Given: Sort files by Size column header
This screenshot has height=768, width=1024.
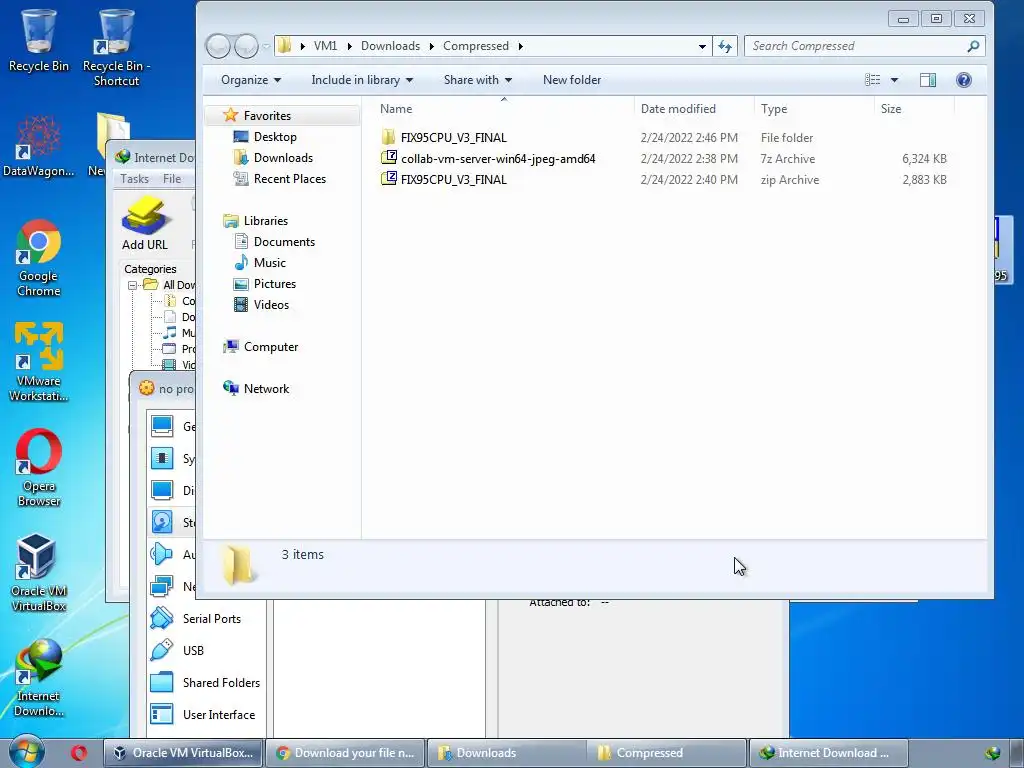Looking at the screenshot, I should (914, 108).
